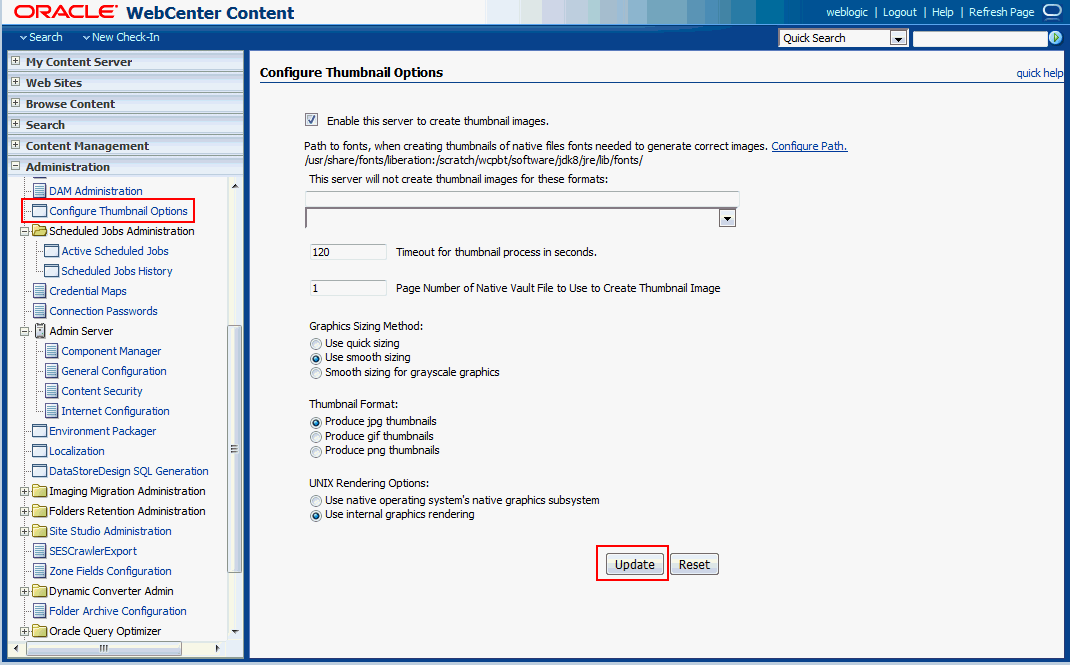This screenshot has height=665, width=1070.
Task: Click the Configure Thumbnail Options tree icon
Action: coord(40,211)
